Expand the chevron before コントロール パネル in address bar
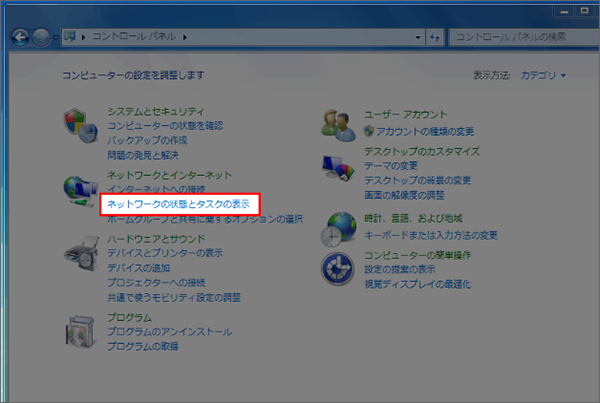 tap(83, 37)
